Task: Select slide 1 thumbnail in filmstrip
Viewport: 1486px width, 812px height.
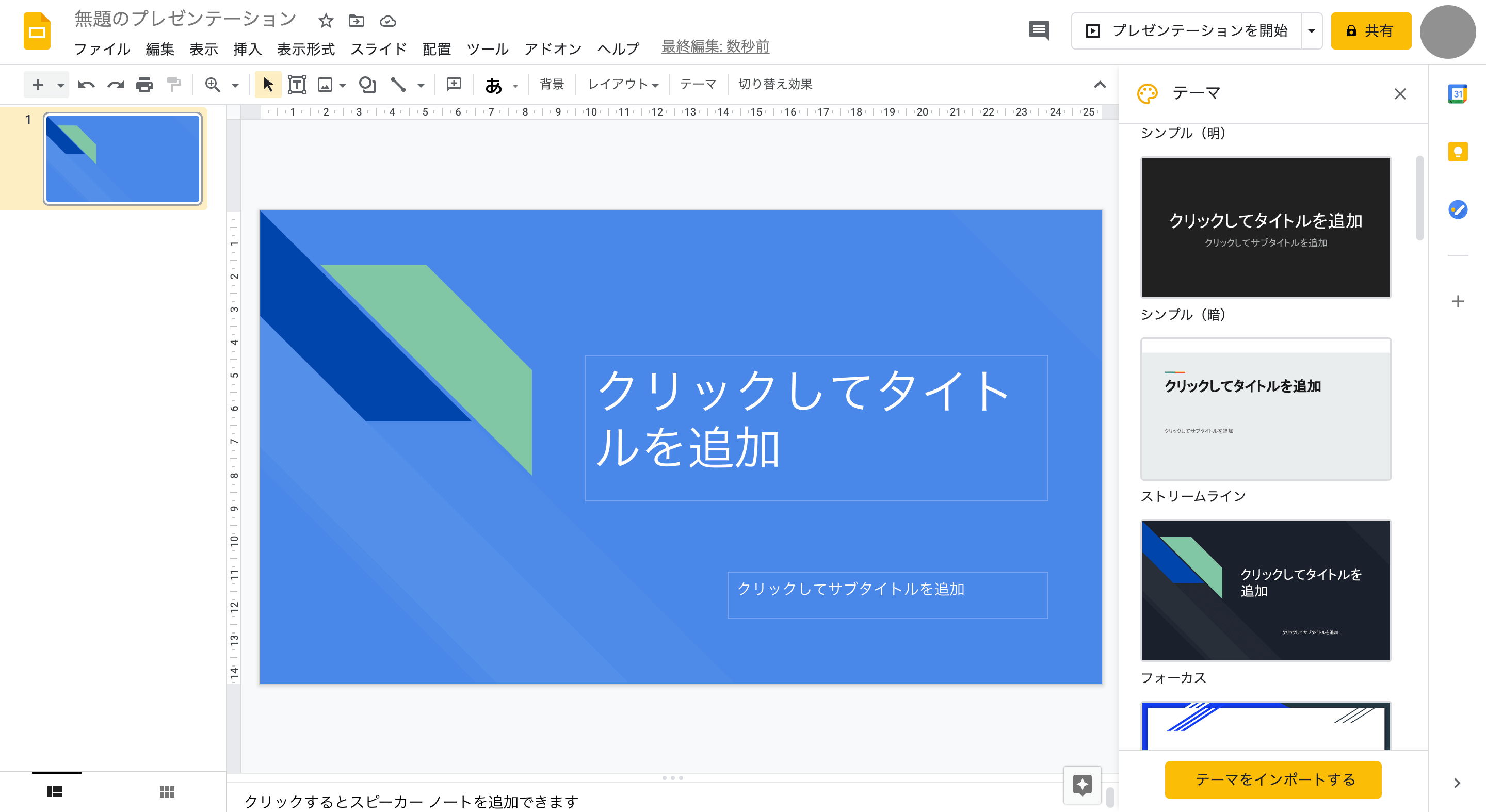Action: pyautogui.click(x=123, y=158)
